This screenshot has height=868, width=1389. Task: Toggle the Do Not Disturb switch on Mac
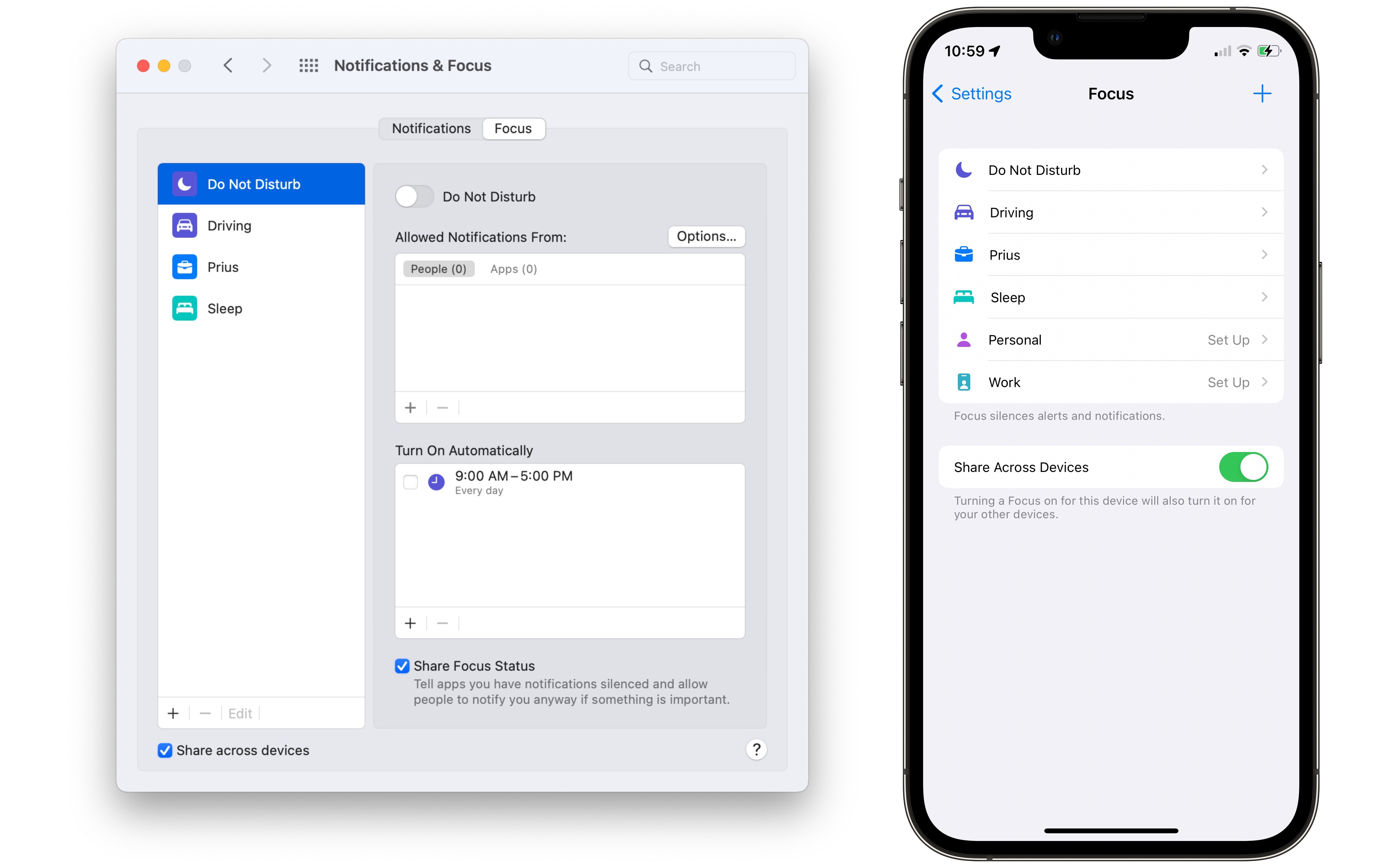pos(414,197)
